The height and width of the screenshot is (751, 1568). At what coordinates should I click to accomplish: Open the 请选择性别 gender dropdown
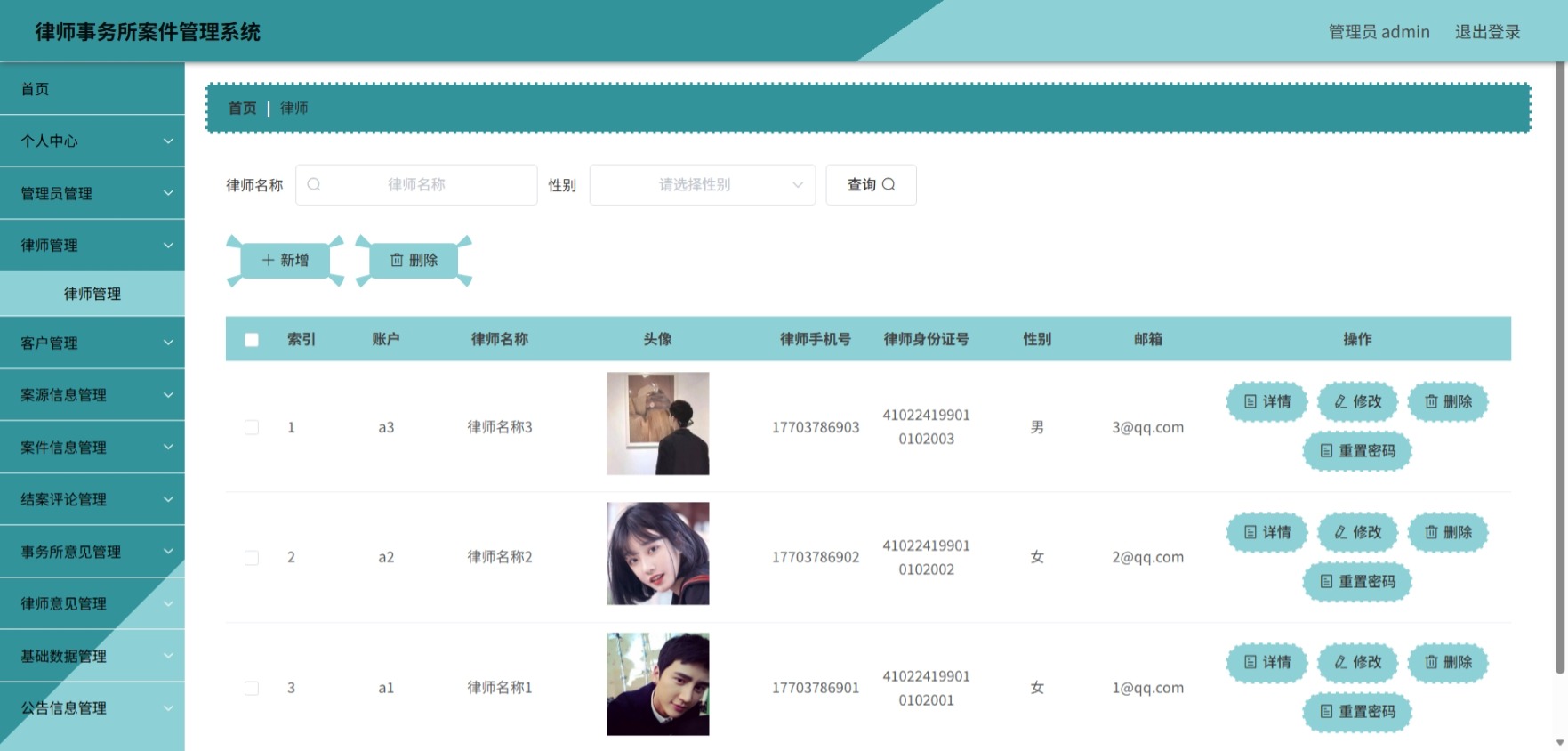703,185
